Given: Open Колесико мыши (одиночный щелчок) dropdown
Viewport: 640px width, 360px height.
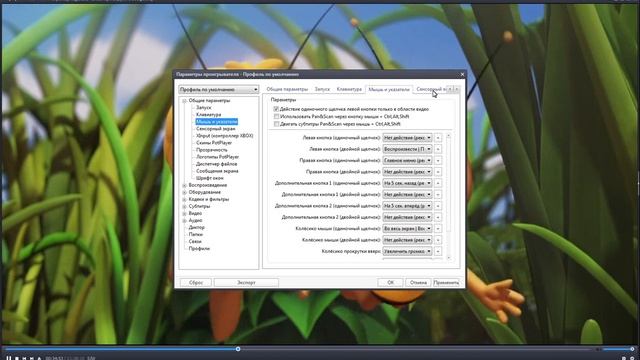Looking at the screenshot, I should [x=407, y=229].
